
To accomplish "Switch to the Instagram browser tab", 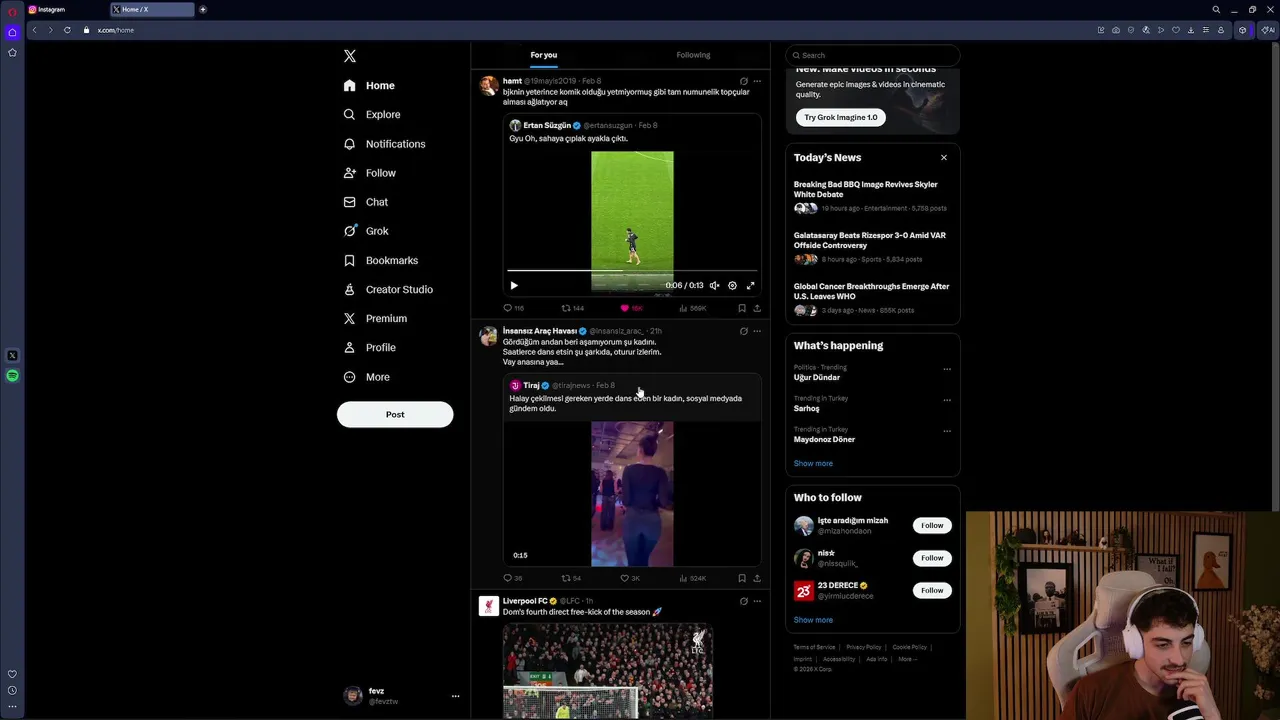I will click(65, 9).
